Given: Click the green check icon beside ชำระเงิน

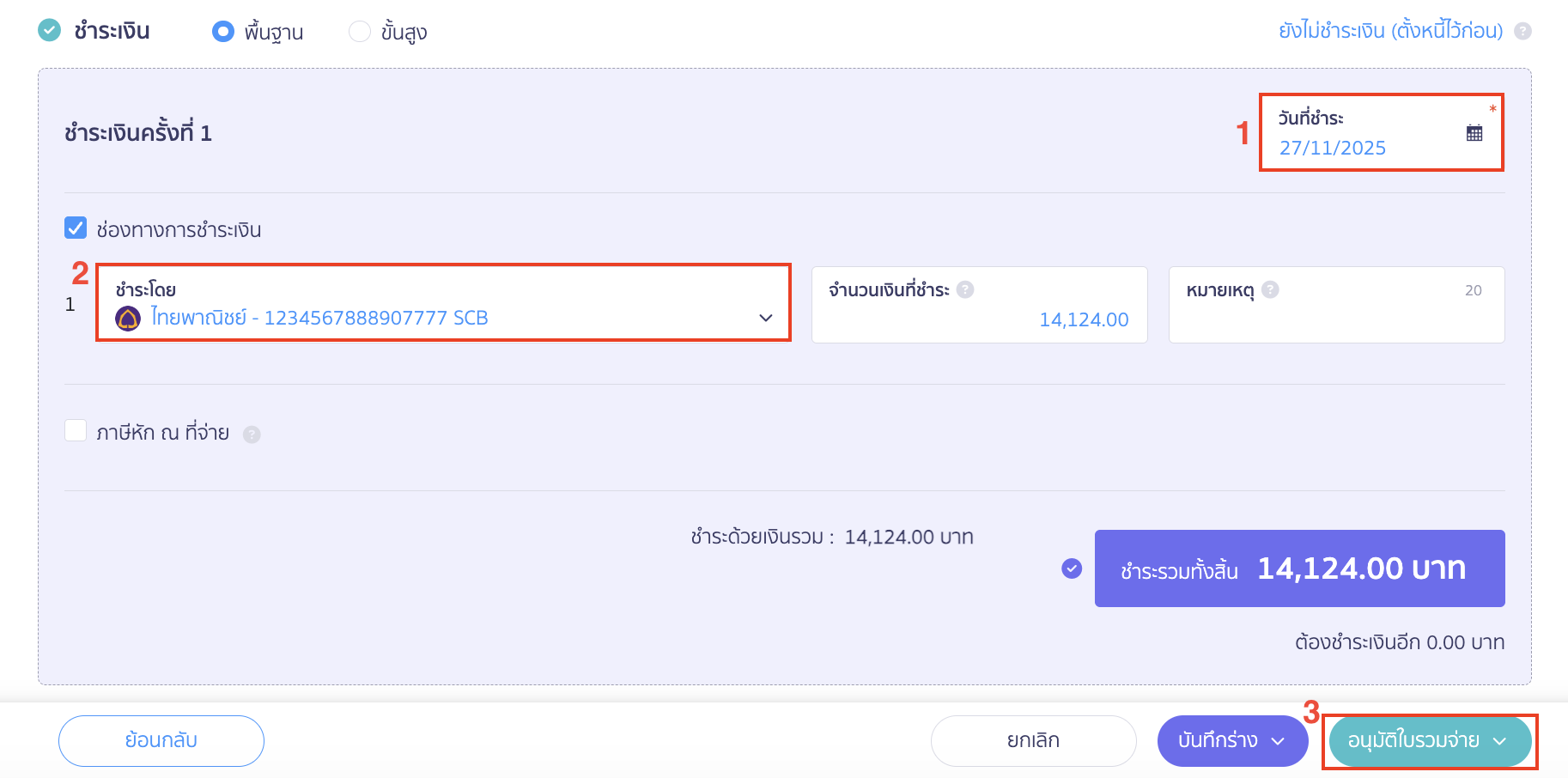Looking at the screenshot, I should (50, 30).
